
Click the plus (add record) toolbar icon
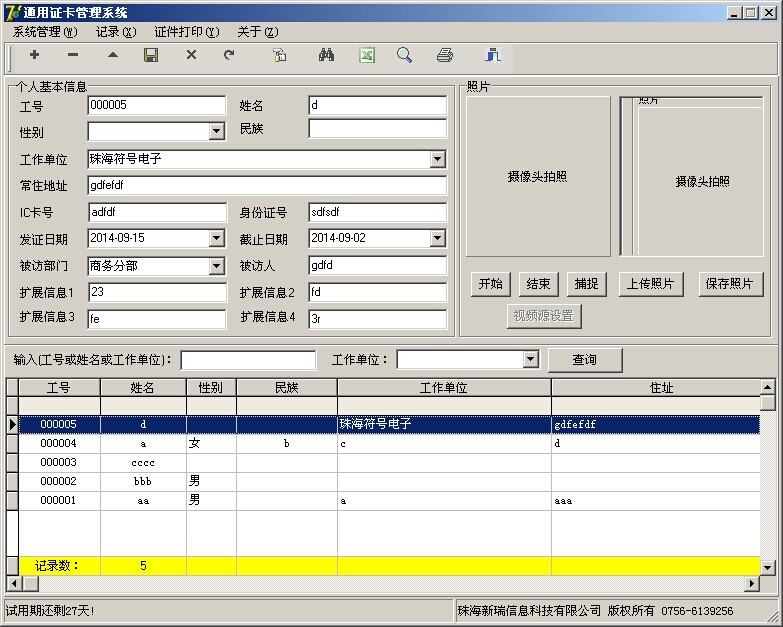pos(34,55)
